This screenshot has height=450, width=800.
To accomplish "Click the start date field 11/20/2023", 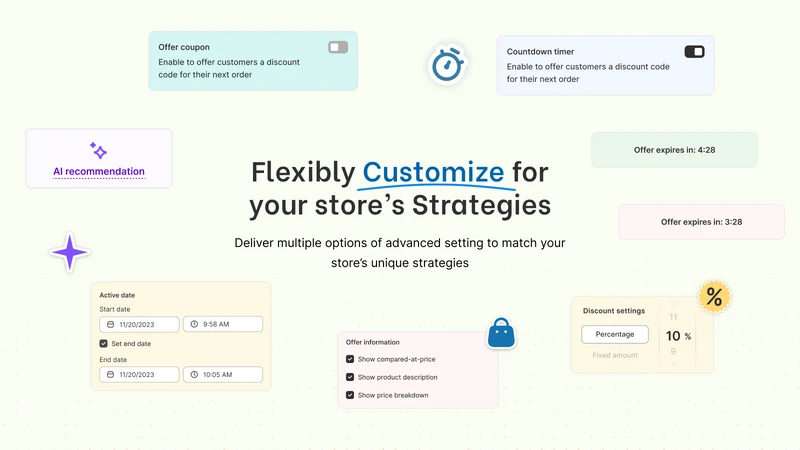I will pos(139,324).
